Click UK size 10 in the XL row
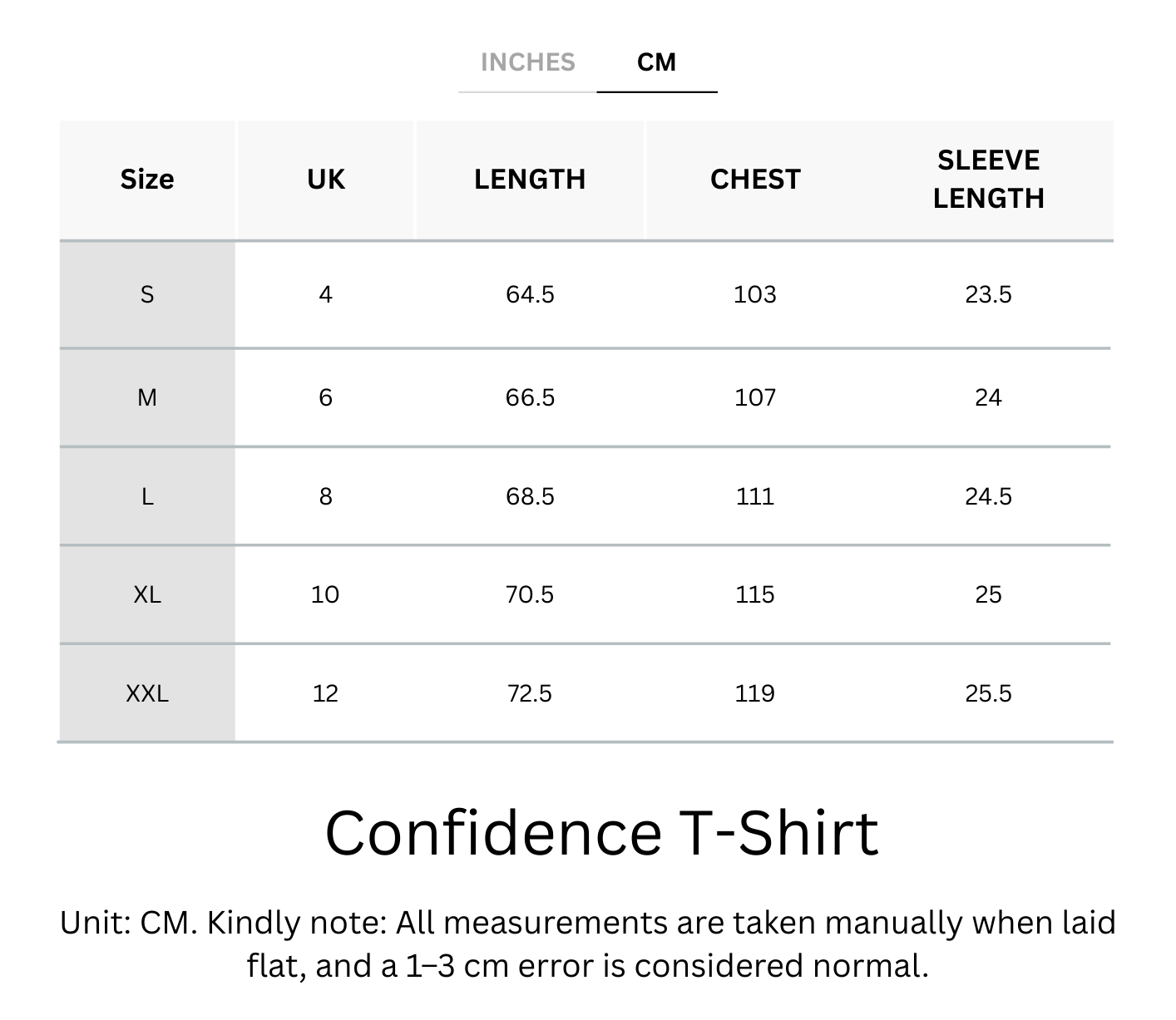This screenshot has width=1176, height=1020. [x=325, y=594]
